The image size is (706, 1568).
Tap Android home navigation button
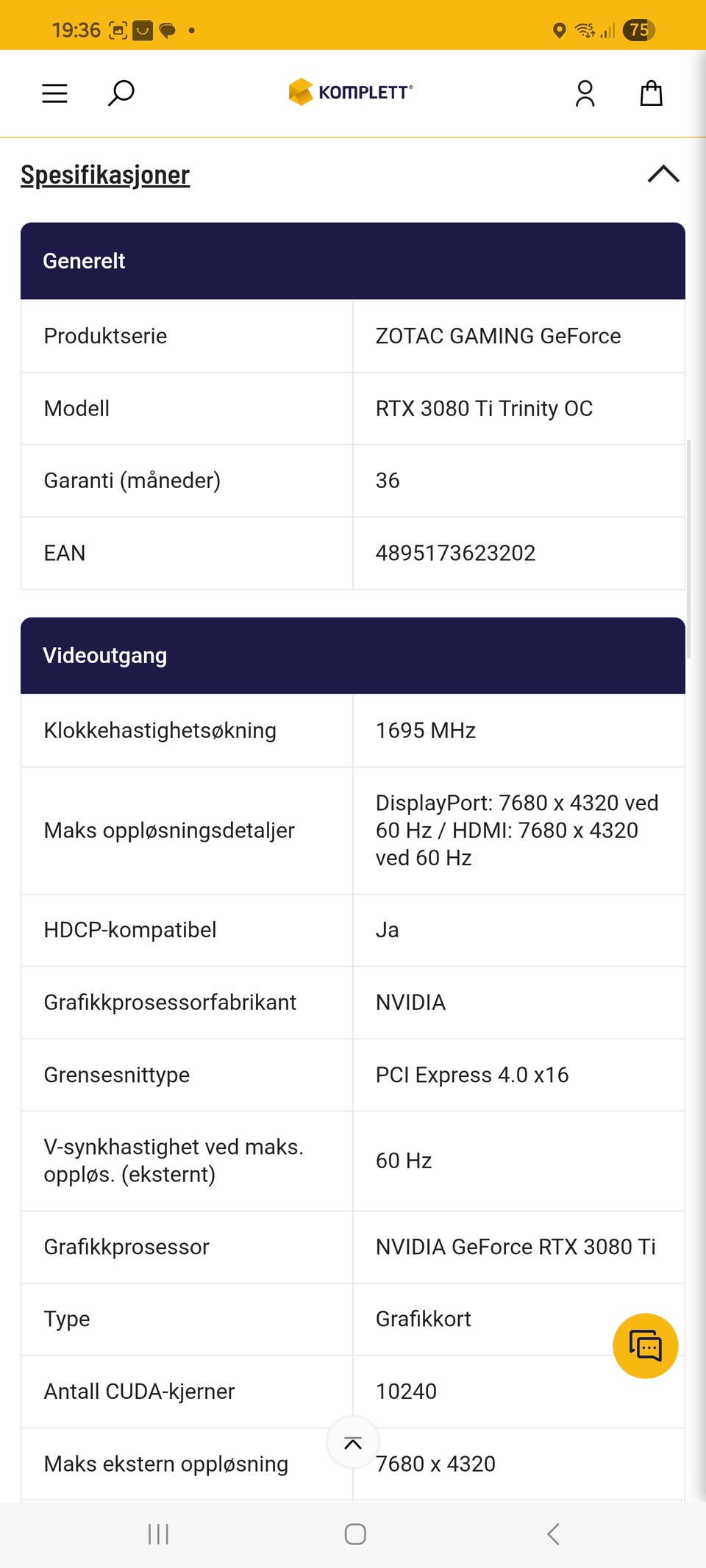tap(355, 1534)
